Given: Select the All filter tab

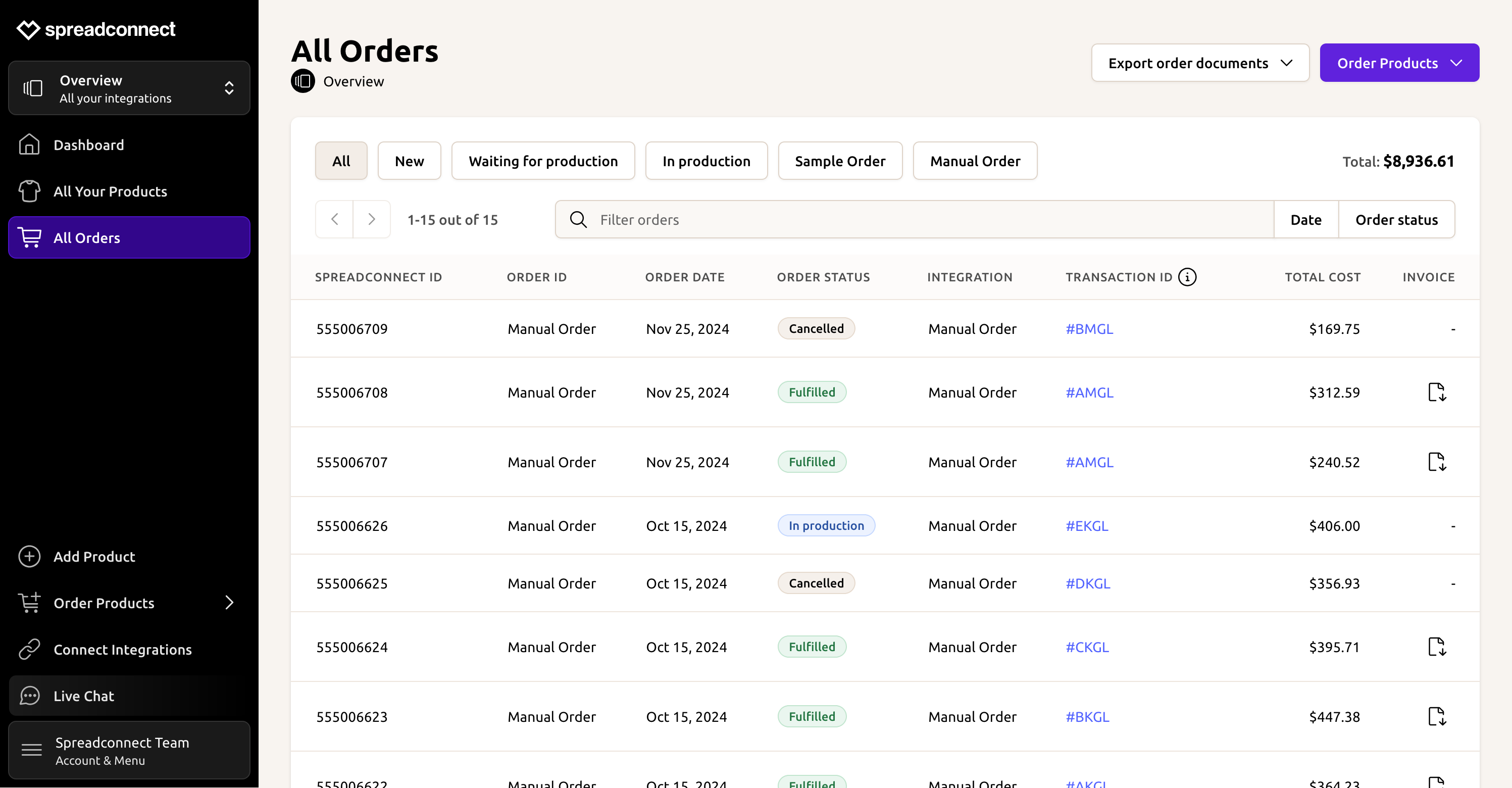Looking at the screenshot, I should 341,160.
